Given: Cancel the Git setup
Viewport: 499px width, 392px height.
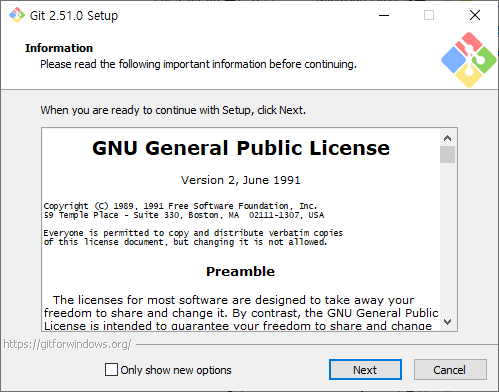Looking at the screenshot, I should 450,369.
